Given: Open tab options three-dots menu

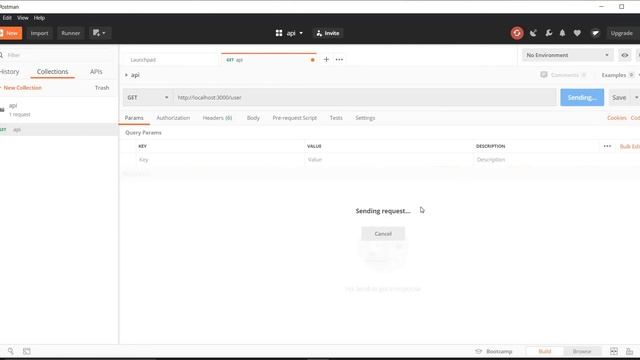Looking at the screenshot, I should tap(339, 60).
